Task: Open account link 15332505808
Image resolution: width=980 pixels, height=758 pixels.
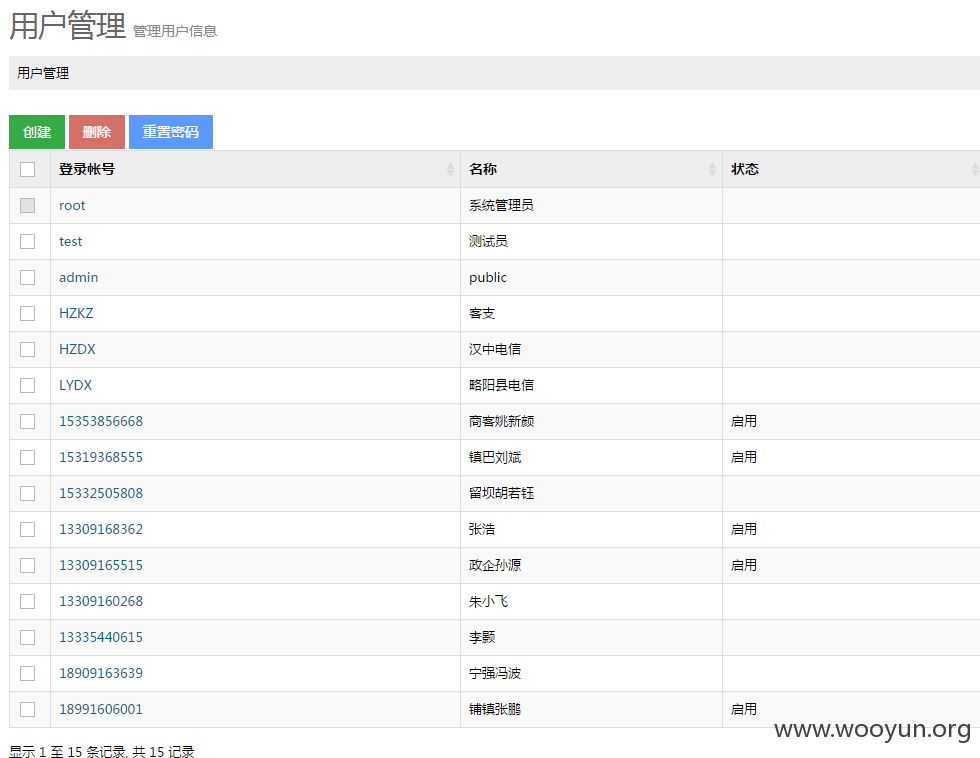Action: [x=101, y=494]
